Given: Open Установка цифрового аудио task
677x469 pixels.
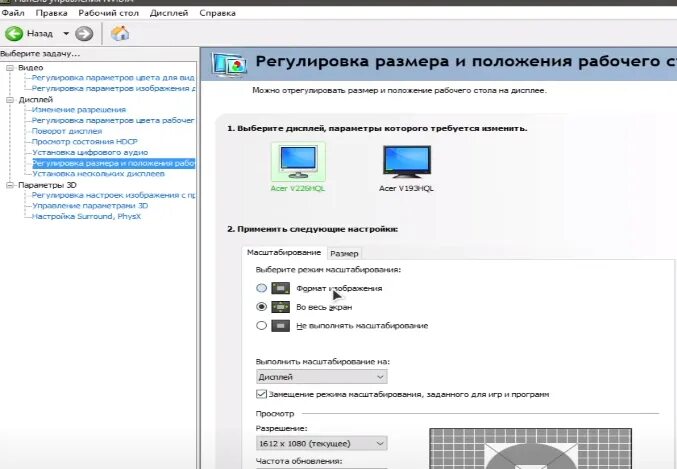Looking at the screenshot, I should click(90, 152).
